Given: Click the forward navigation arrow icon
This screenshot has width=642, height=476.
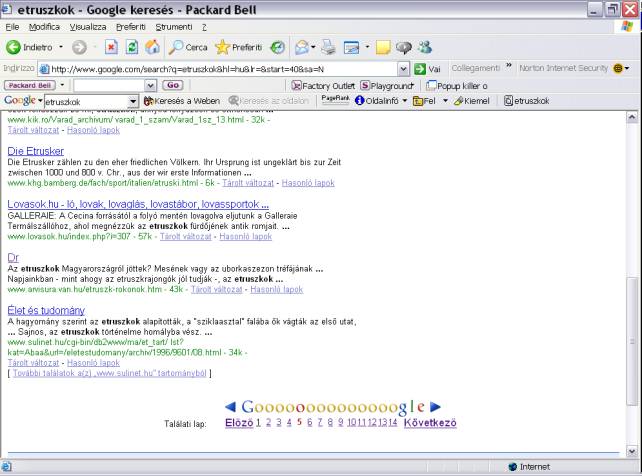Looking at the screenshot, I should 79,47.
